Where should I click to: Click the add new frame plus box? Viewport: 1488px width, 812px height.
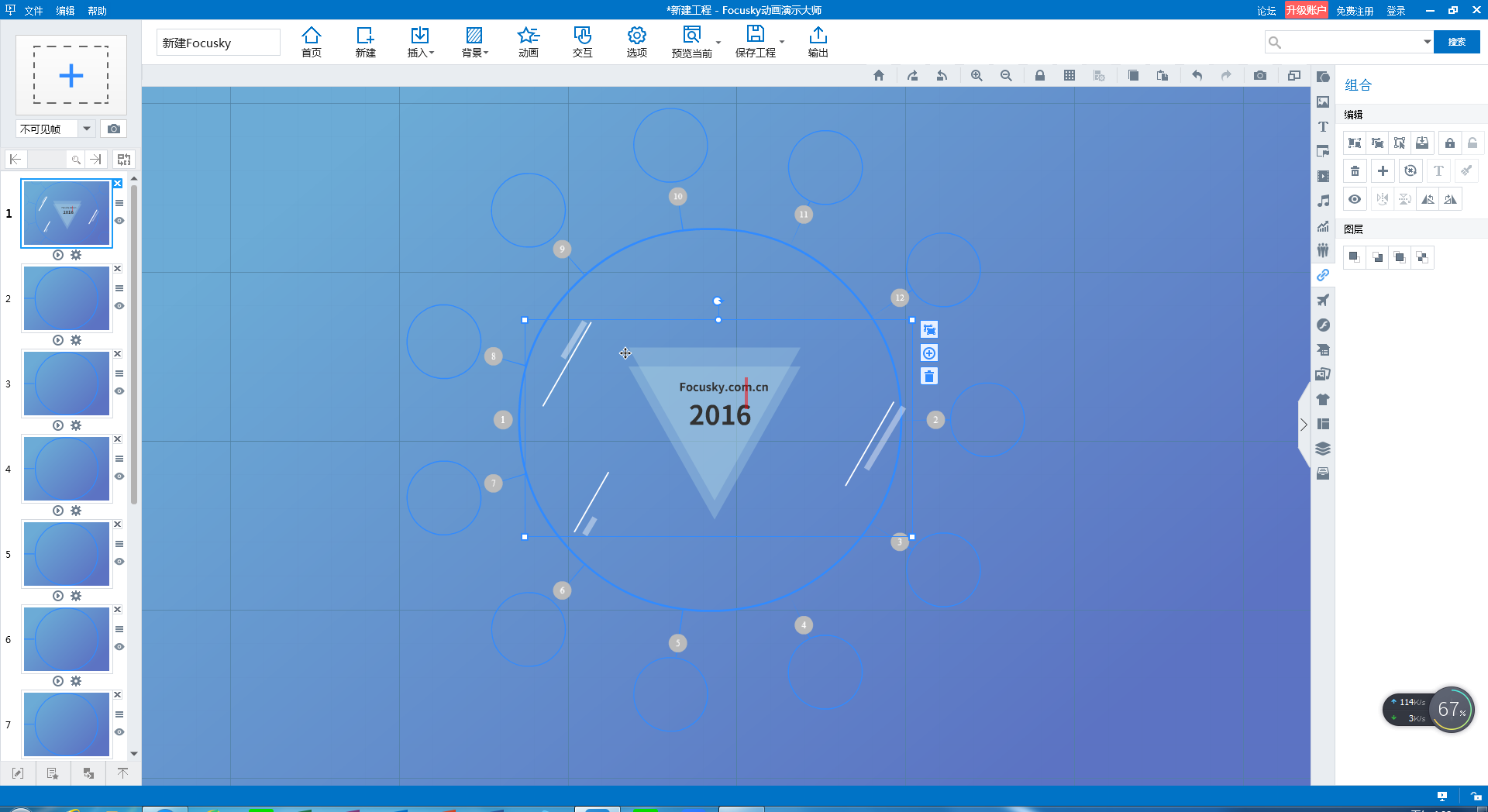click(71, 75)
